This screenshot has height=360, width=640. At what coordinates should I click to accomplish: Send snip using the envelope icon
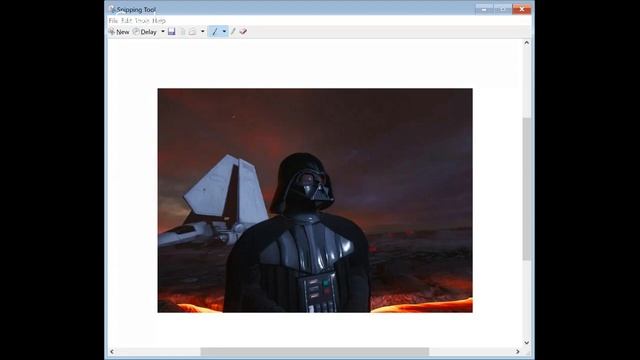[x=192, y=32]
